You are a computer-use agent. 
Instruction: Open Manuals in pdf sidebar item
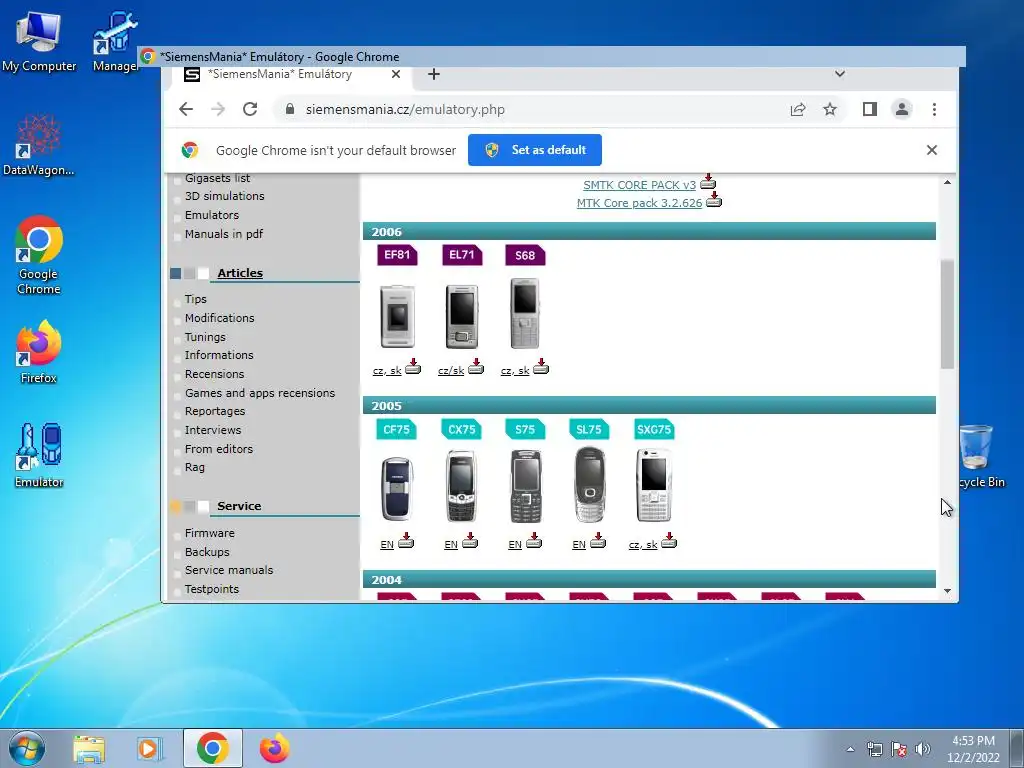pyautogui.click(x=224, y=234)
